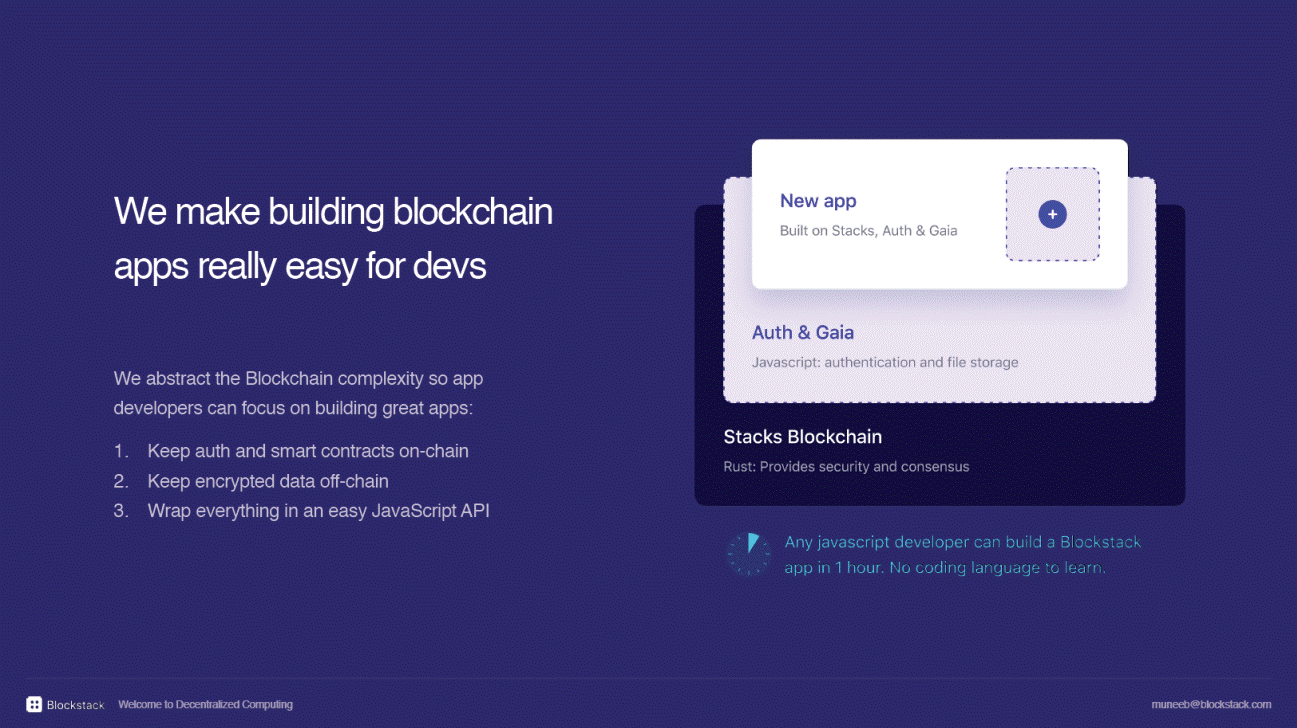Select the "New app" card title

tap(818, 200)
